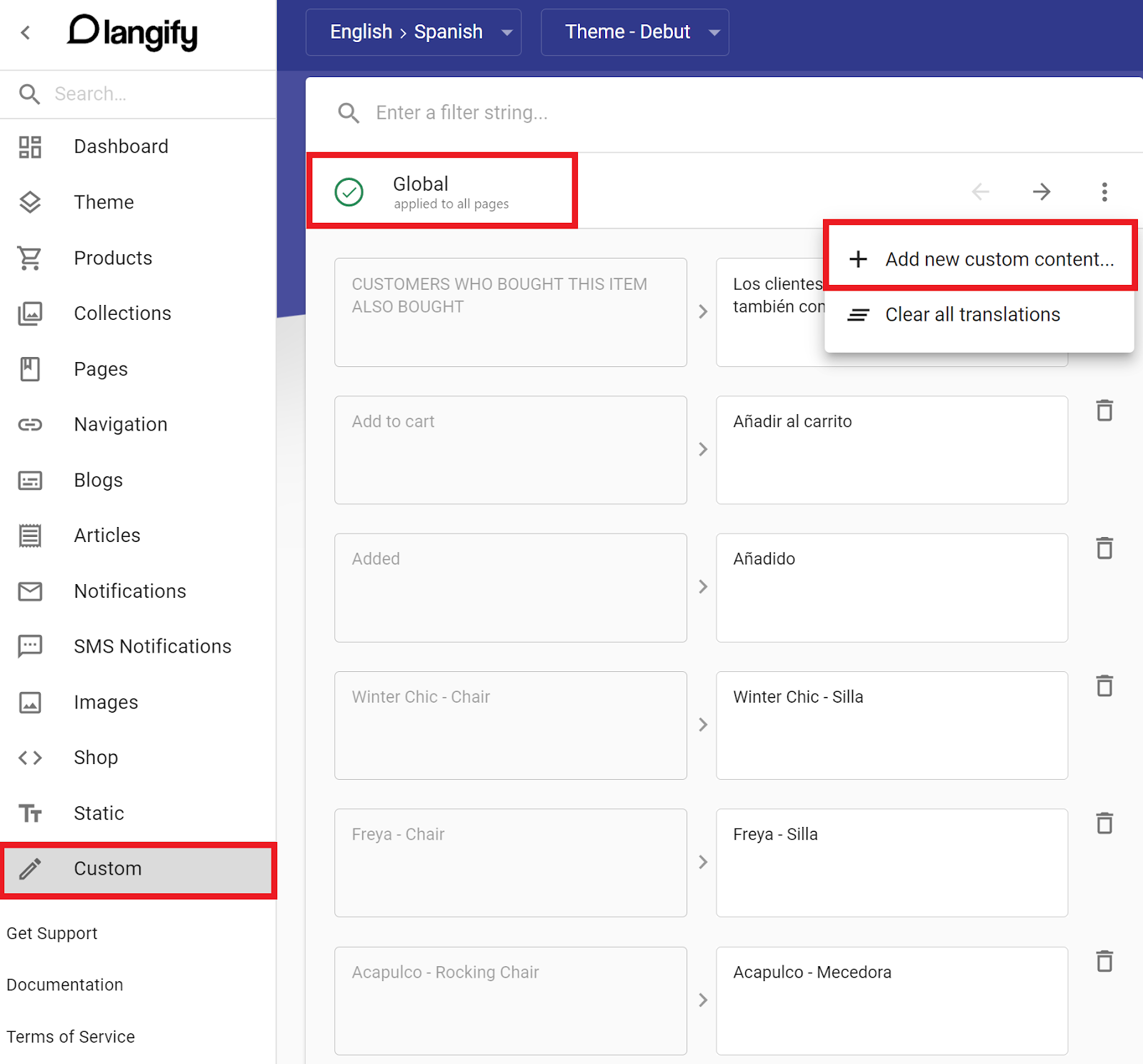Open the Articles section
Viewport: 1143px width, 1064px height.
(x=138, y=536)
